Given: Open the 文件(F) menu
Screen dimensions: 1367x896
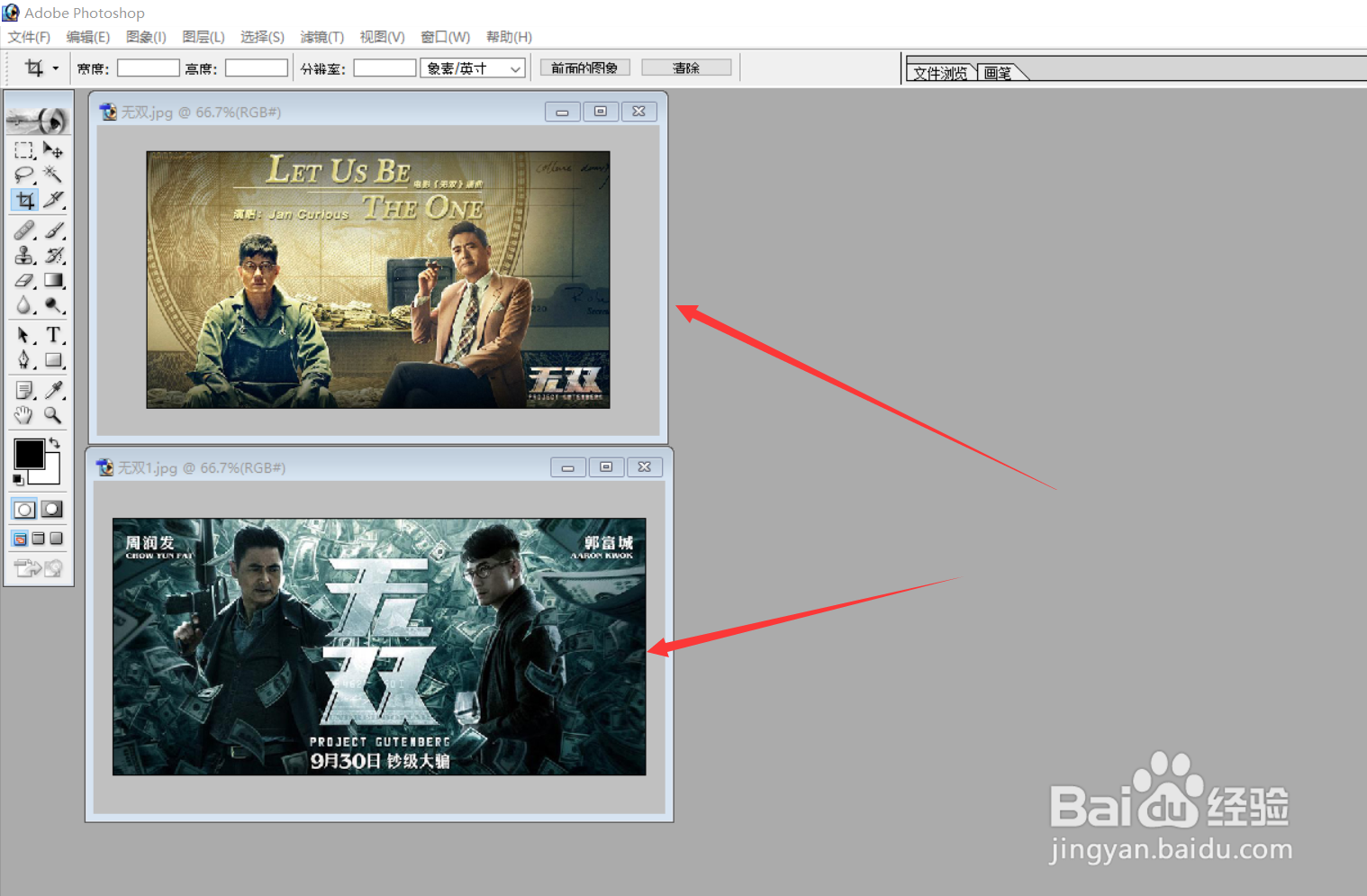Looking at the screenshot, I should tap(29, 37).
